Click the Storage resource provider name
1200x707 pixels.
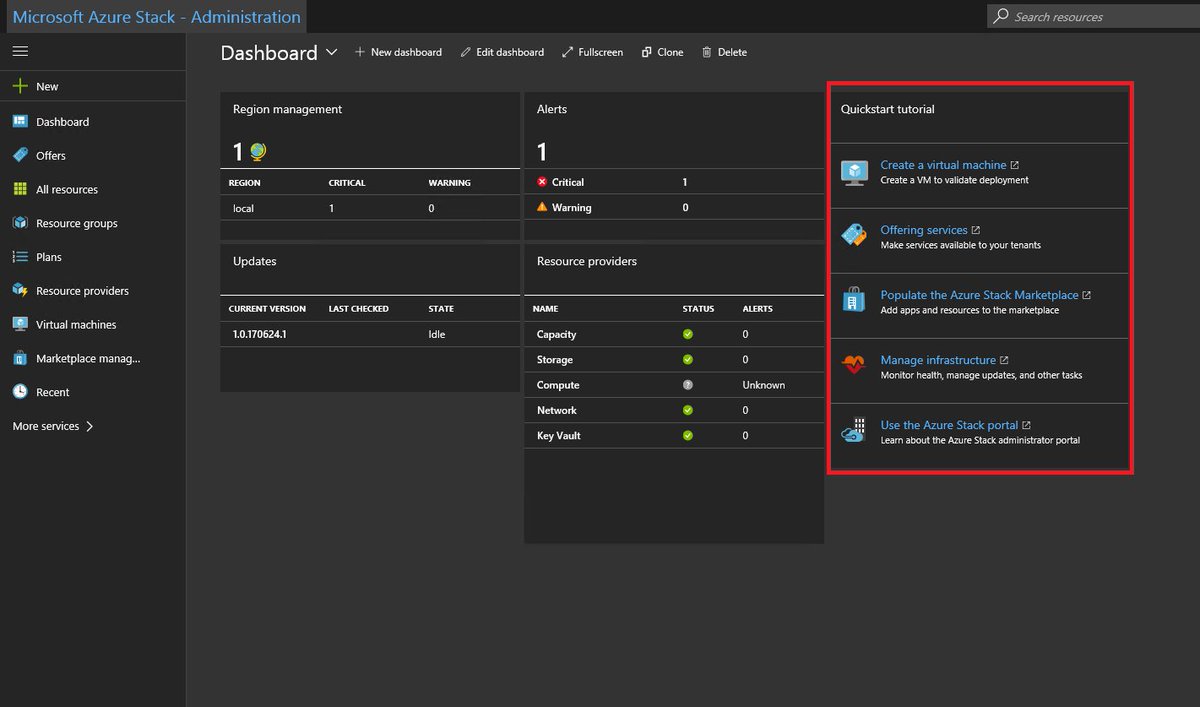point(554,359)
